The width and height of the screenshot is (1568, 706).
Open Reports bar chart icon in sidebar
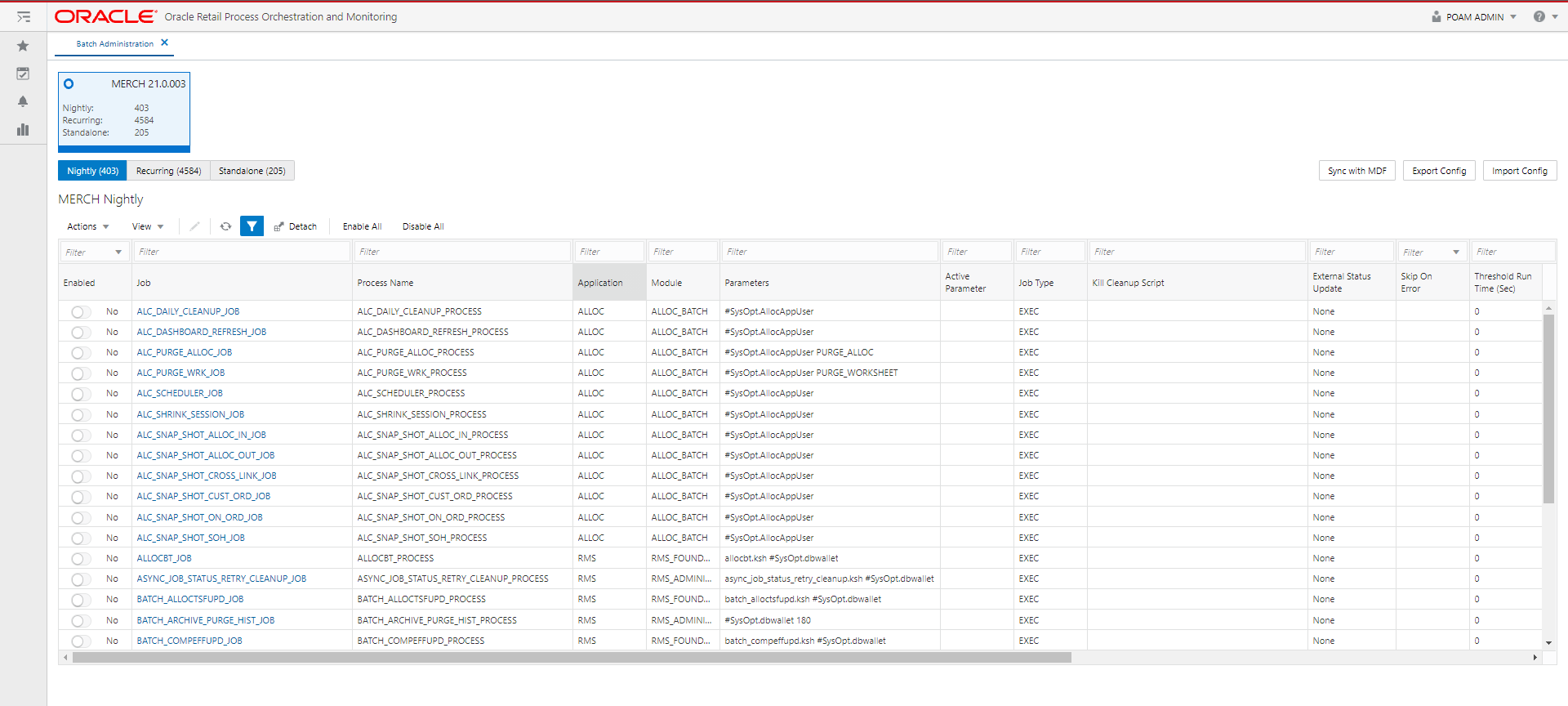point(23,129)
